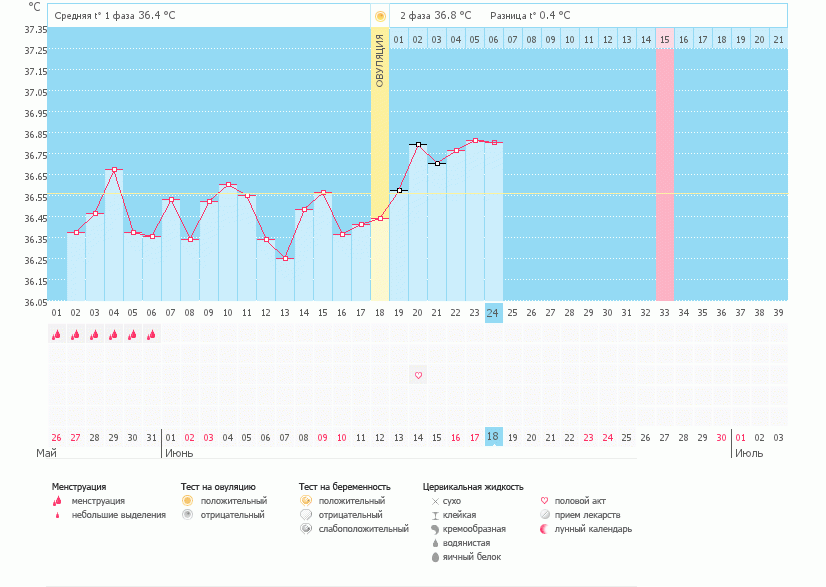Select the highlighted calendar date 18
This screenshot has height=587, width=826.
point(492,437)
